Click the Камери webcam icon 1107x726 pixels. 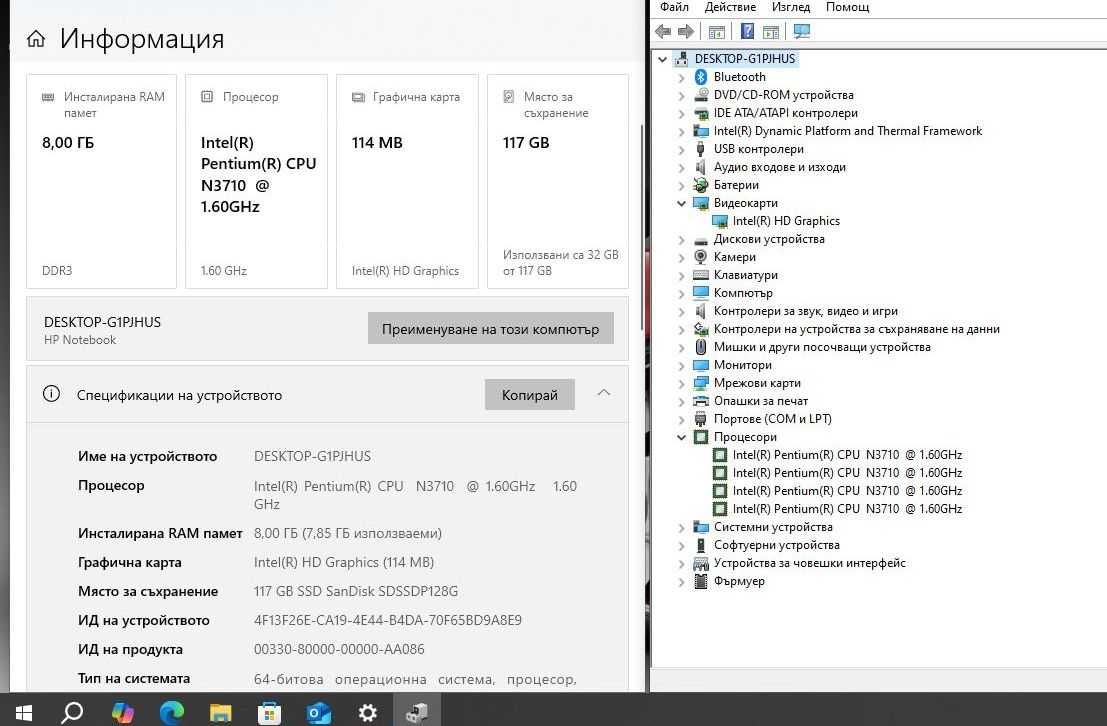pos(700,257)
